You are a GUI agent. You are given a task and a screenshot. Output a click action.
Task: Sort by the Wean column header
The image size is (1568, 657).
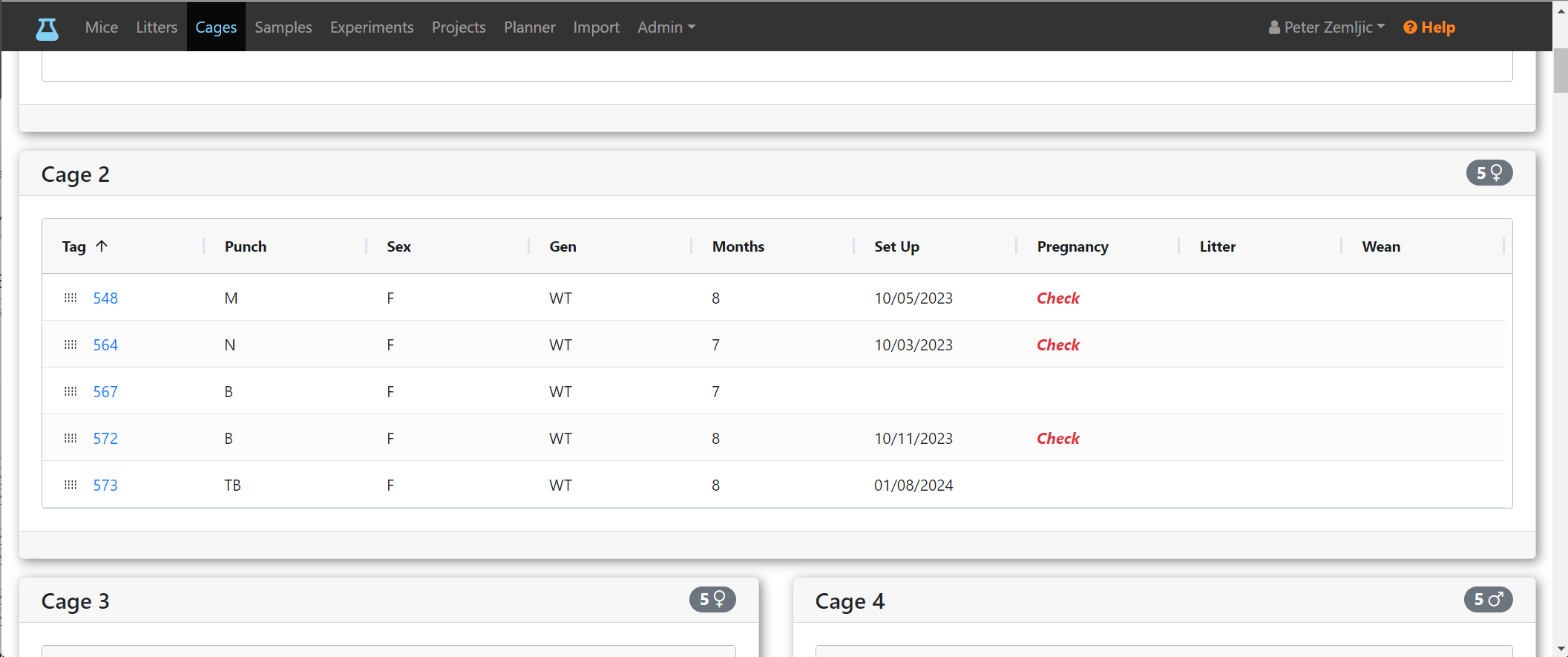point(1381,246)
